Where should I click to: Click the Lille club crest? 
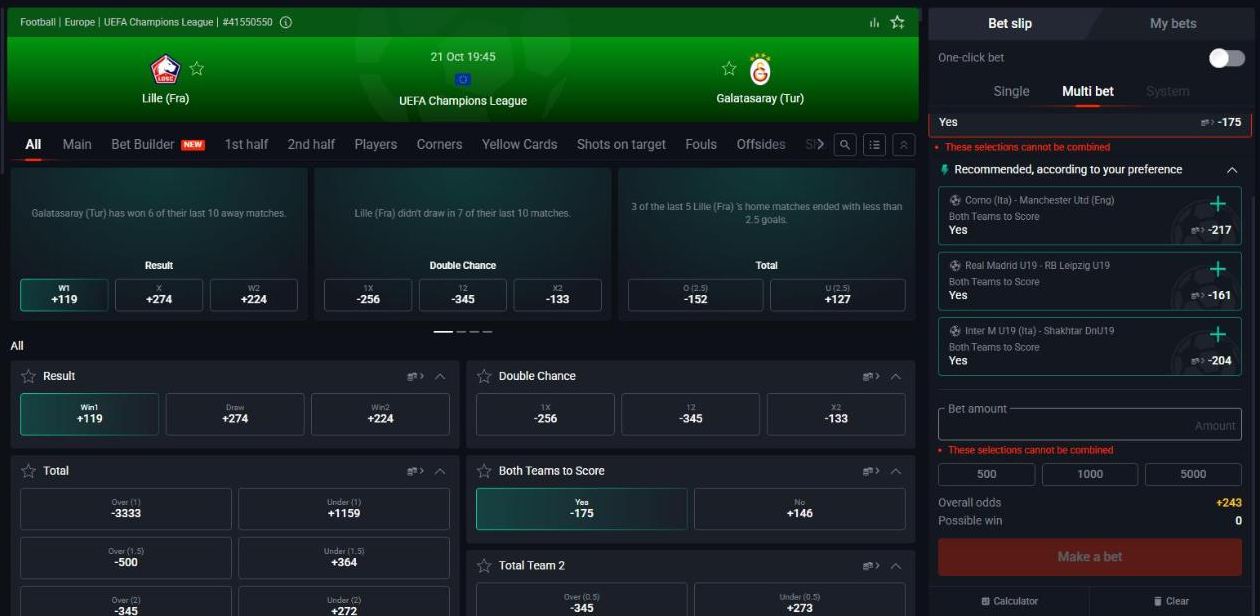point(165,69)
